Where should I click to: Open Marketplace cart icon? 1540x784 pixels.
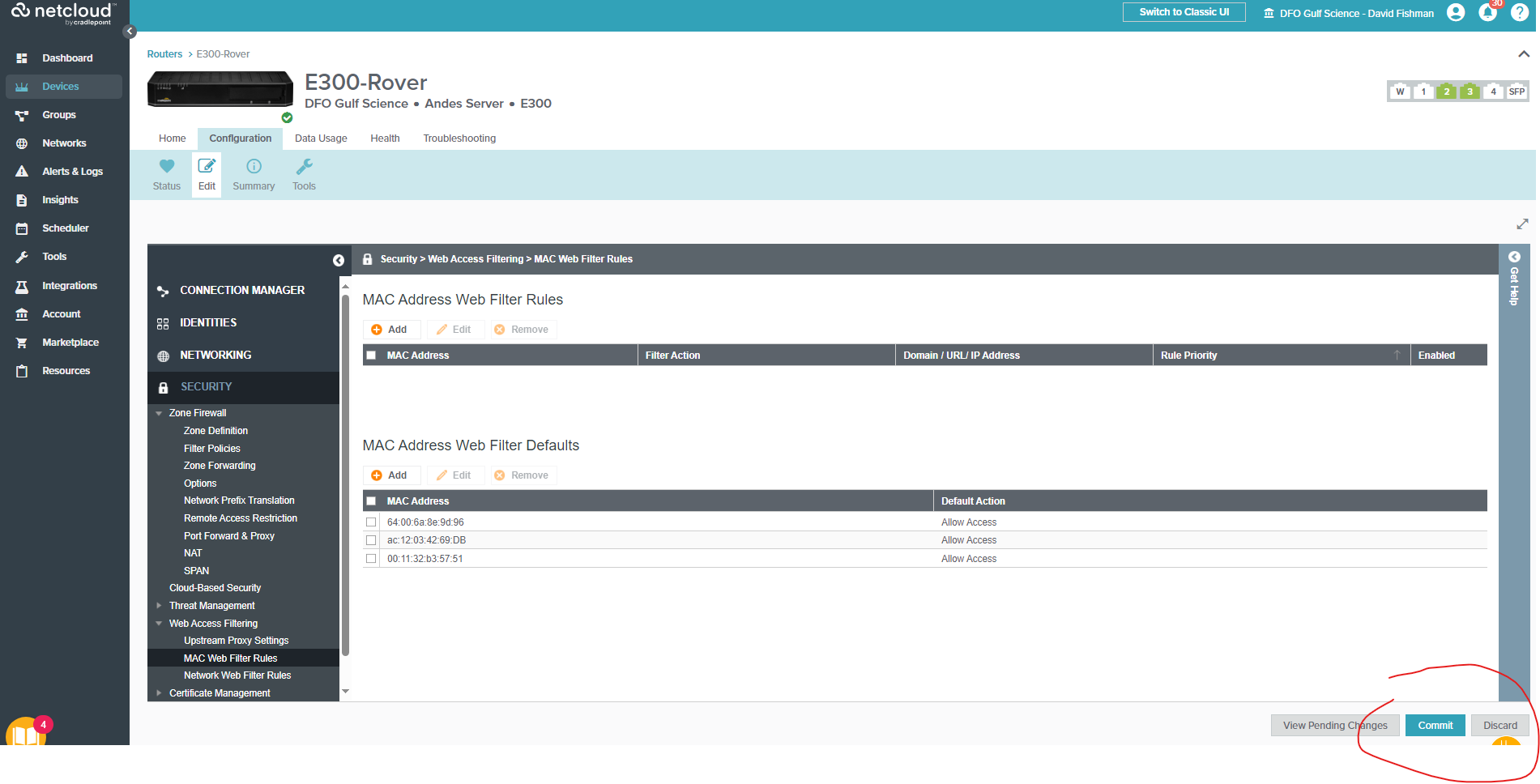pos(22,343)
